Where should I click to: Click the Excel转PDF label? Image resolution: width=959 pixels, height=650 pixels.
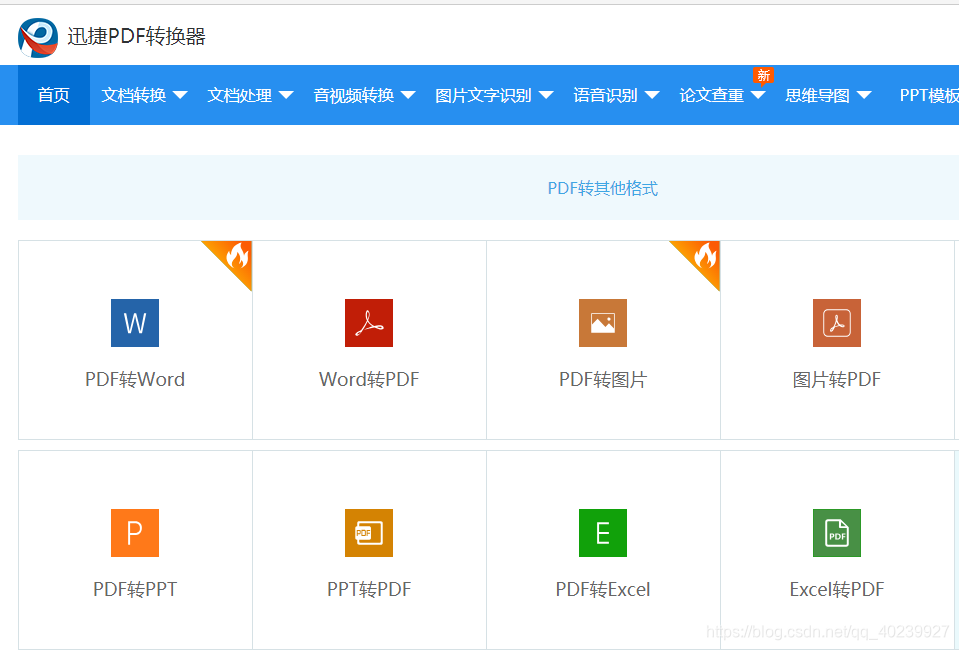[837, 589]
